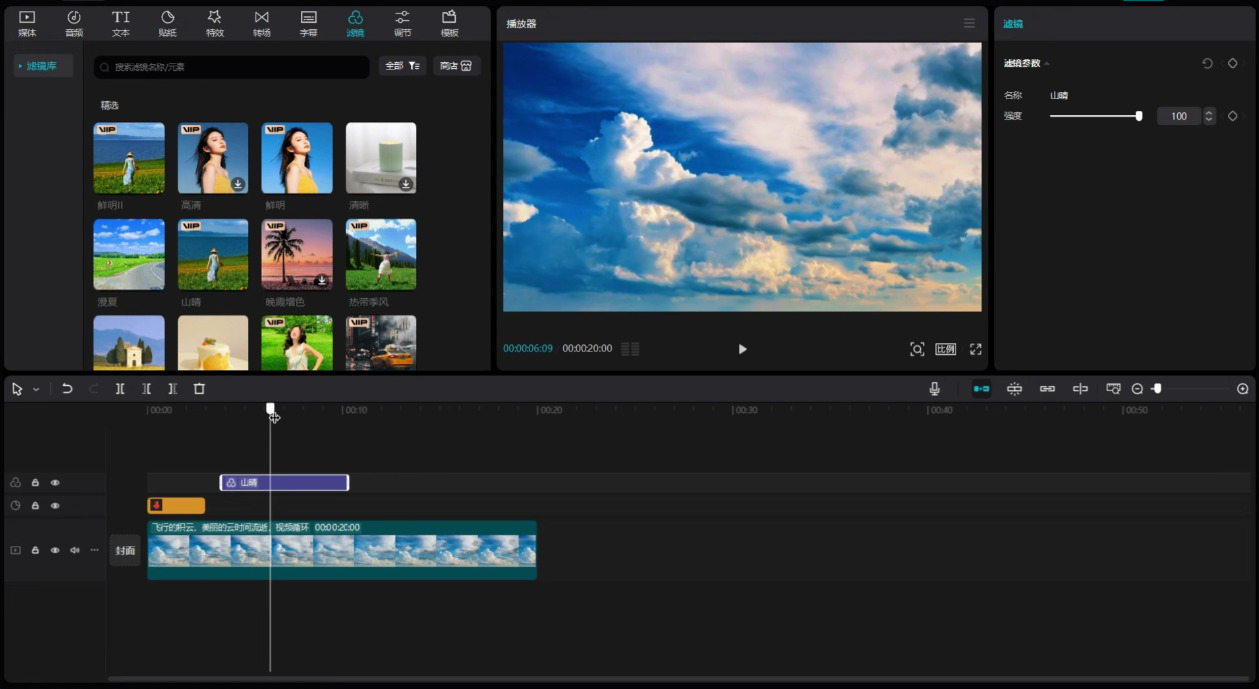The width and height of the screenshot is (1259, 689).
Task: Enter fullscreen in the player
Action: coord(976,349)
